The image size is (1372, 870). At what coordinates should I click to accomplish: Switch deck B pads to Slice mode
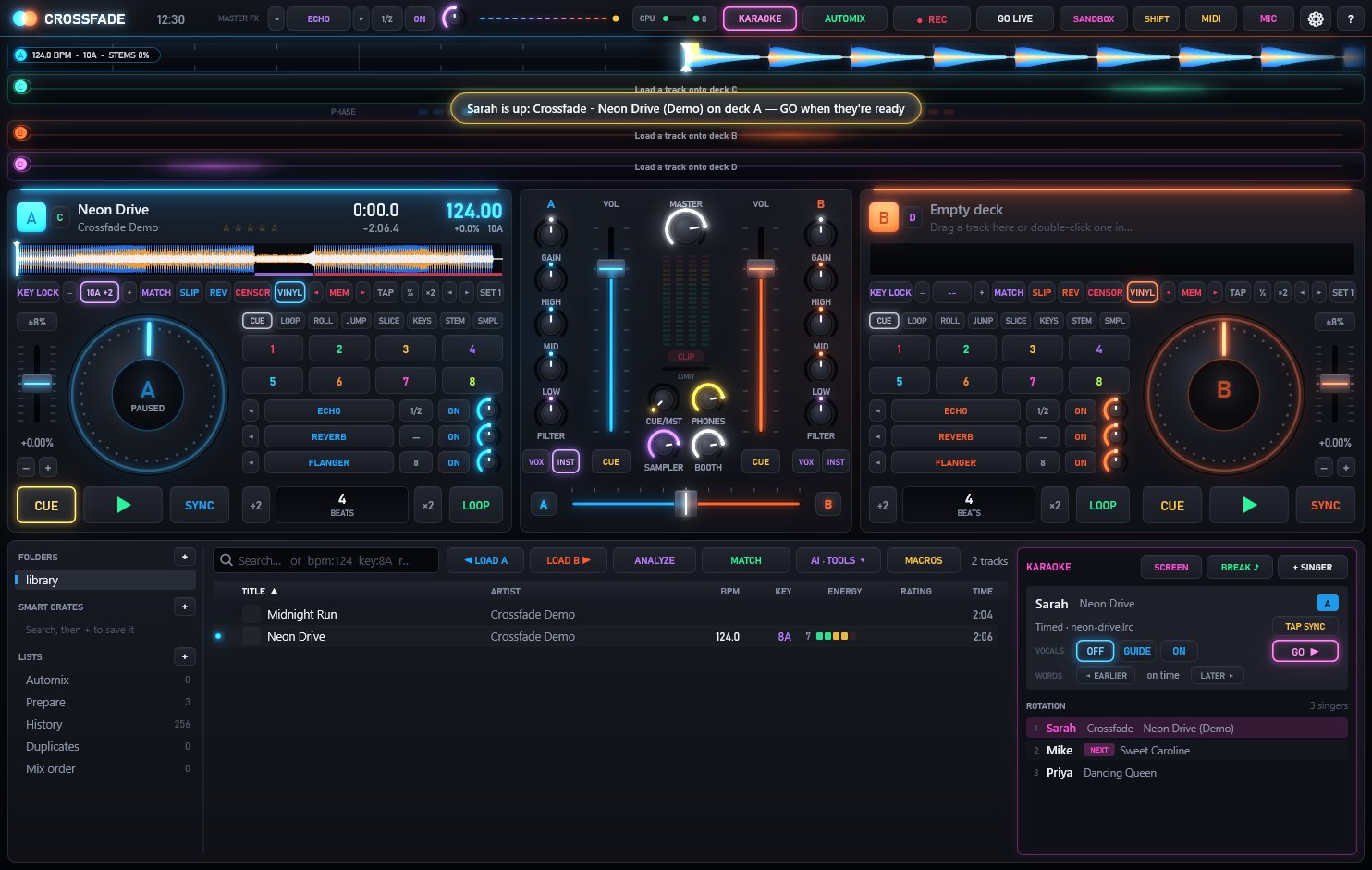click(x=1016, y=321)
